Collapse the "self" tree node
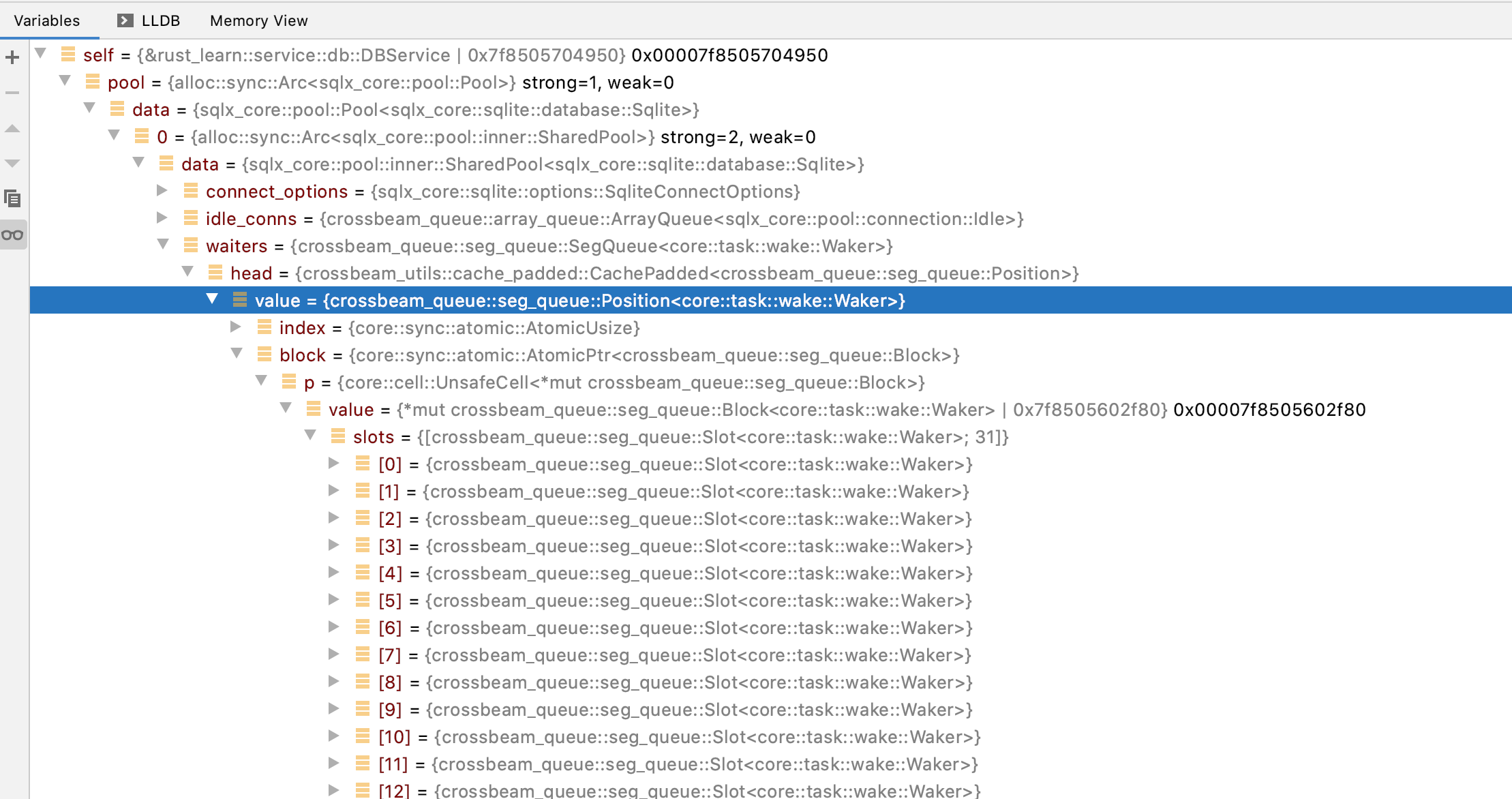This screenshot has height=799, width=1512. click(41, 55)
